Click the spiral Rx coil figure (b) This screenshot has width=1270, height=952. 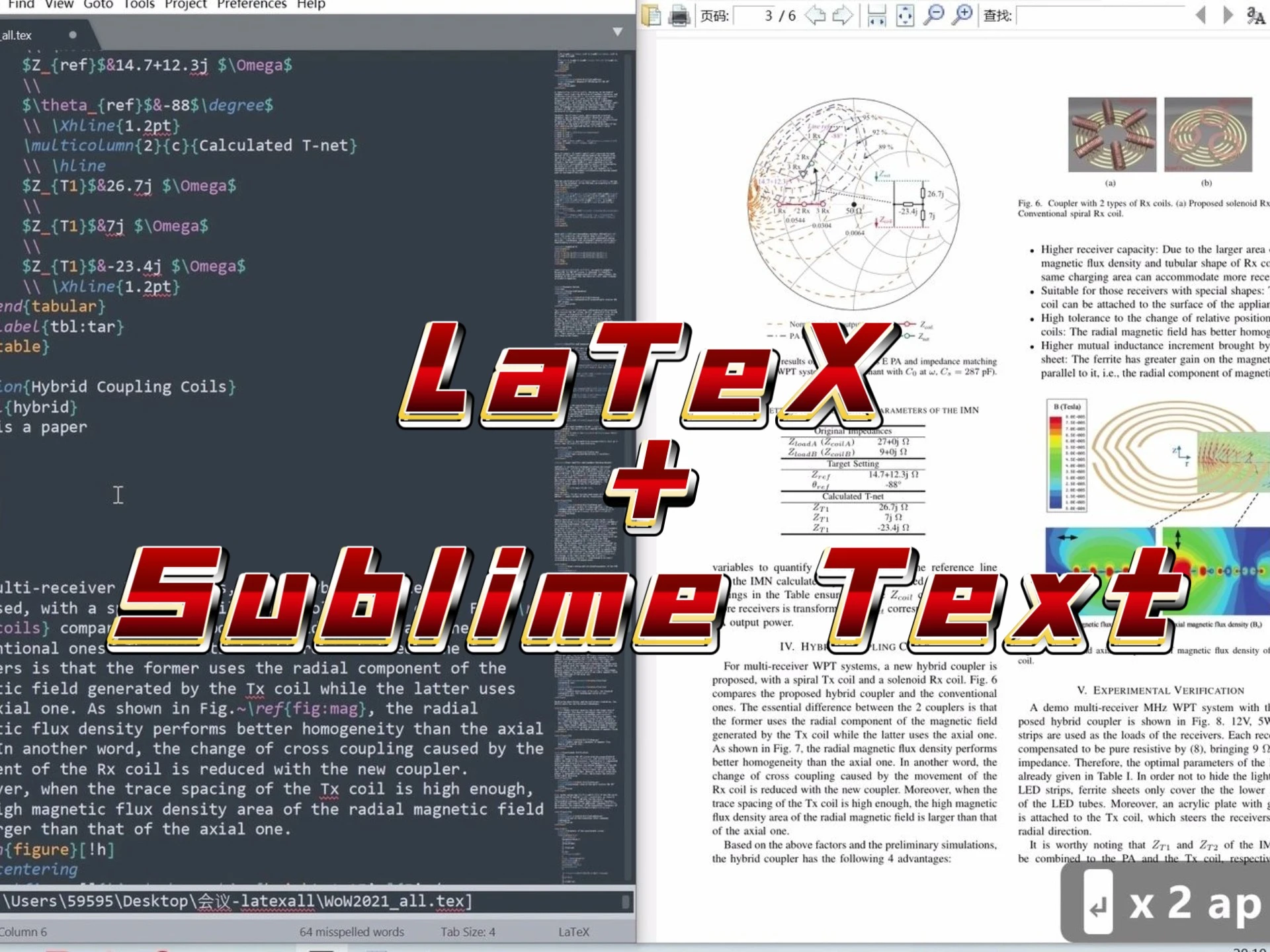[x=1208, y=135]
